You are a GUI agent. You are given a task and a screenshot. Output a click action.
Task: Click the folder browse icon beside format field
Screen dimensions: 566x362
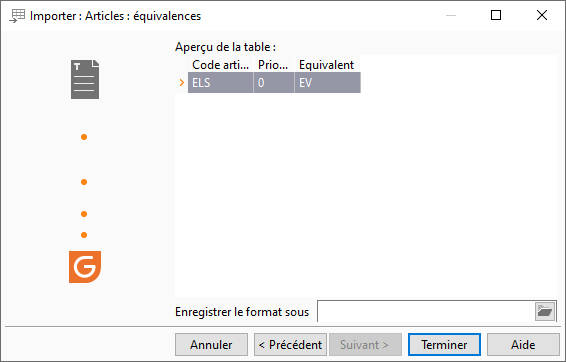[545, 311]
